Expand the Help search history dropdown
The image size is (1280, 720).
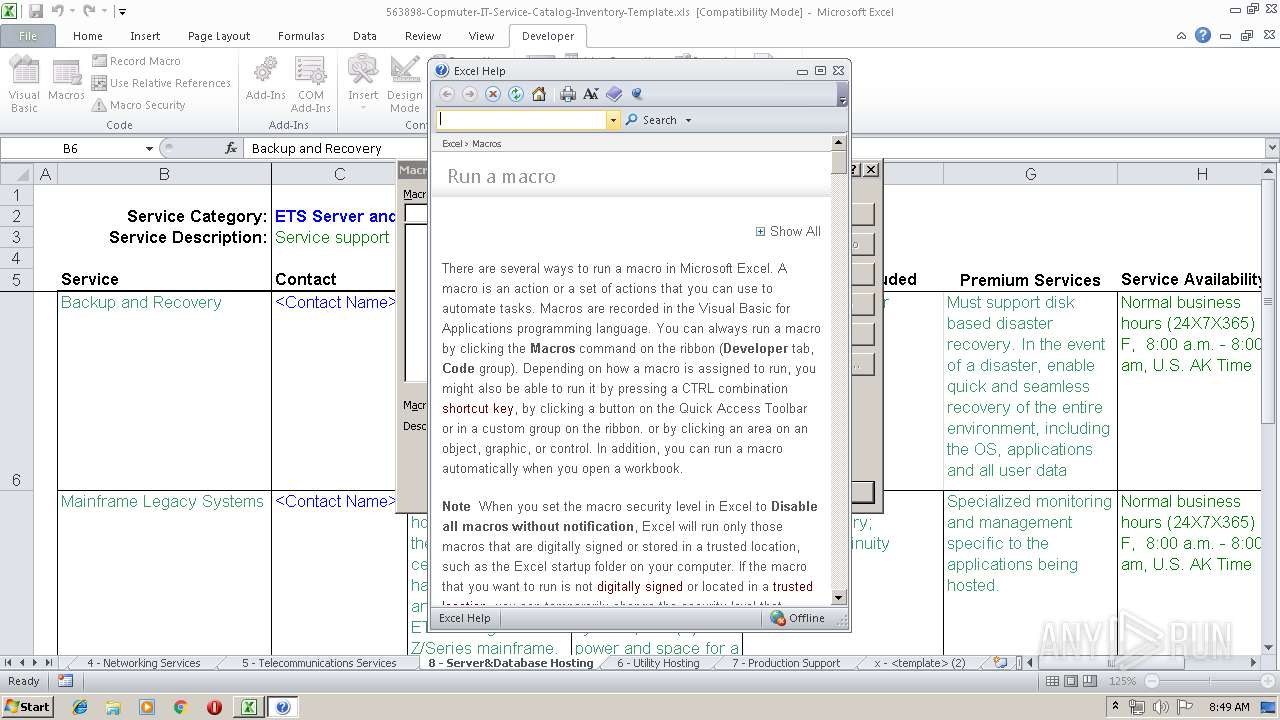click(x=614, y=120)
